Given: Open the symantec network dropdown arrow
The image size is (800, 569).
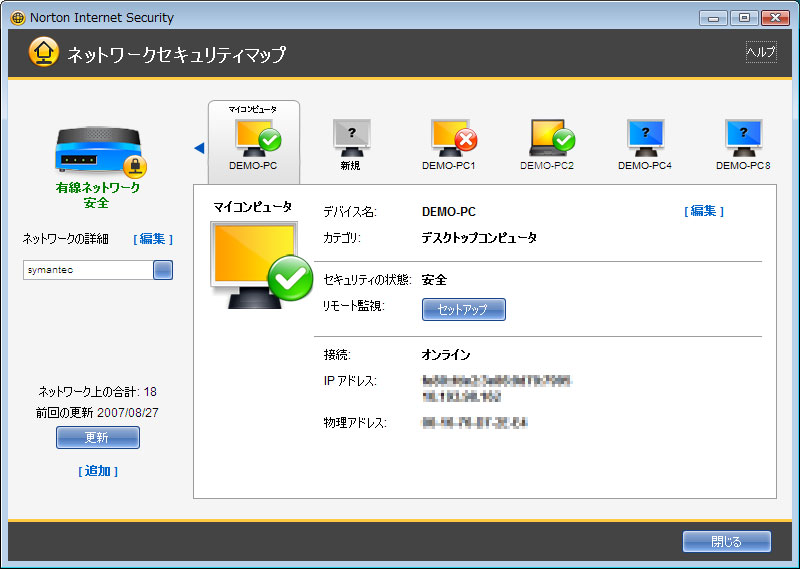Looking at the screenshot, I should (163, 270).
